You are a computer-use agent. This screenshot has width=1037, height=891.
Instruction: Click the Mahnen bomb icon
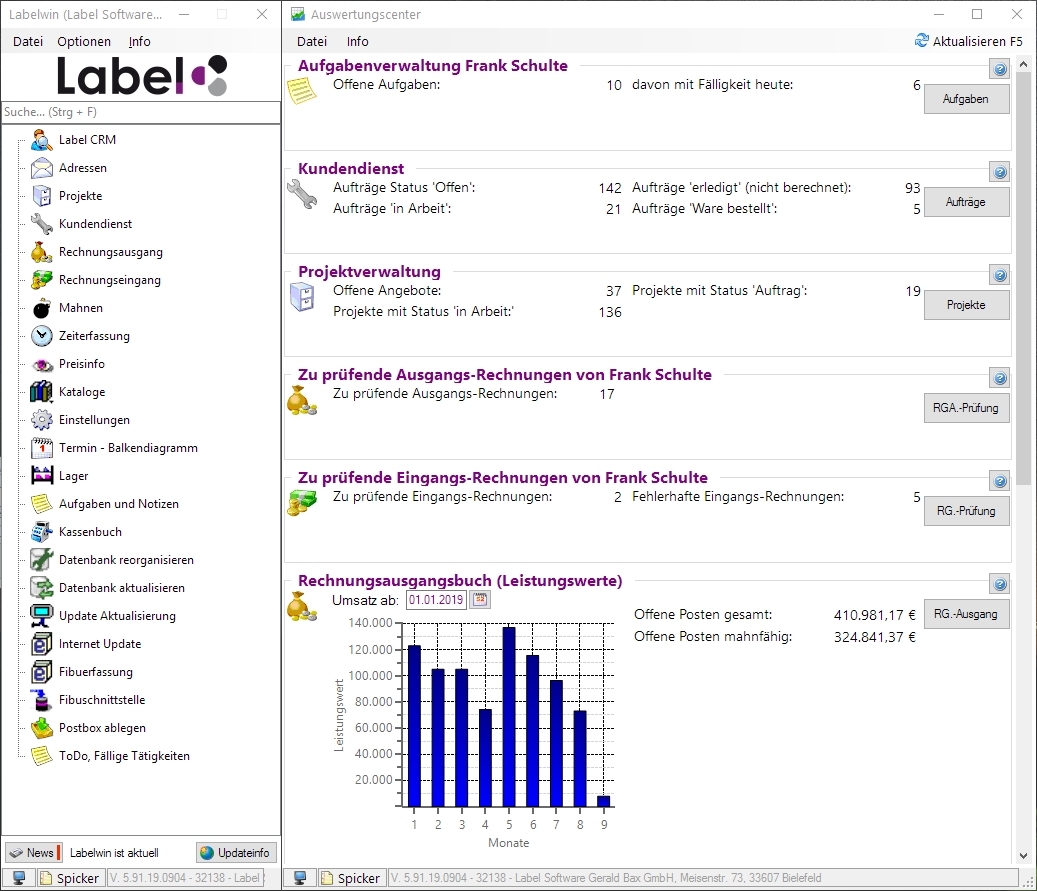[x=42, y=308]
